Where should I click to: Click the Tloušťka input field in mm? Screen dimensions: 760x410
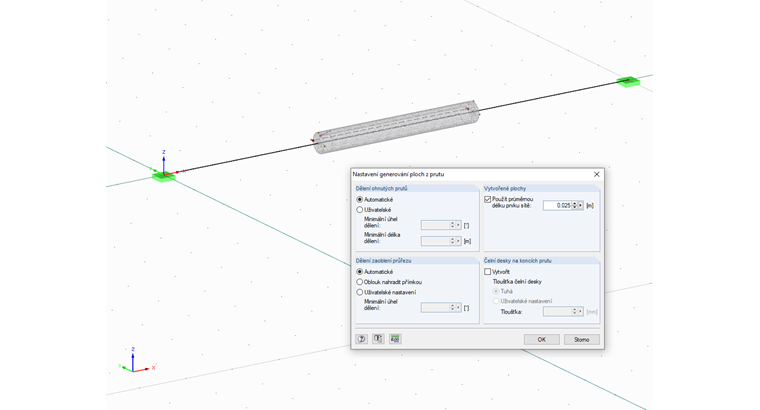tap(557, 312)
